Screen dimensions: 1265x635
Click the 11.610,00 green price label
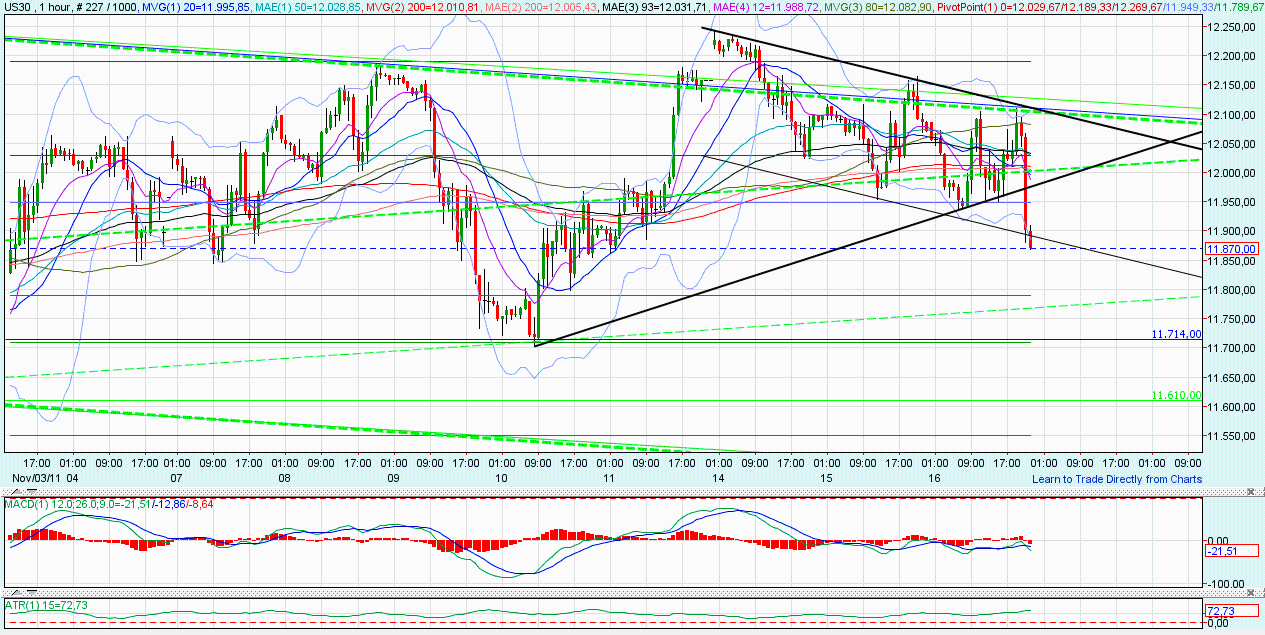tap(1175, 395)
